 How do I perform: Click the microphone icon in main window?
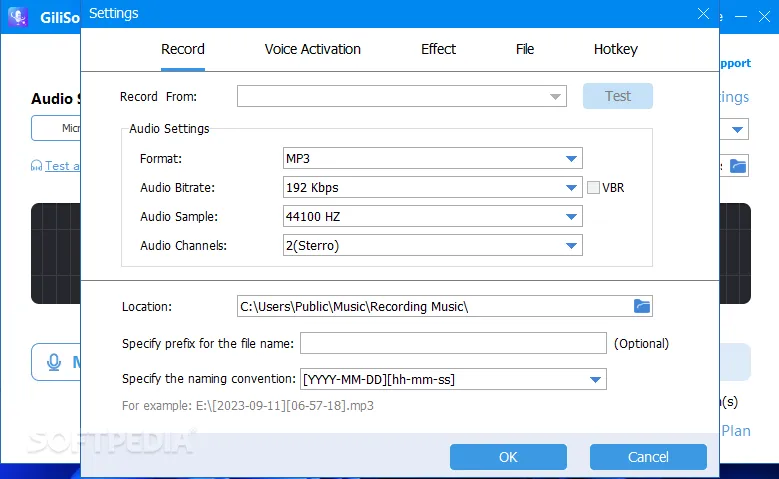(x=54, y=362)
